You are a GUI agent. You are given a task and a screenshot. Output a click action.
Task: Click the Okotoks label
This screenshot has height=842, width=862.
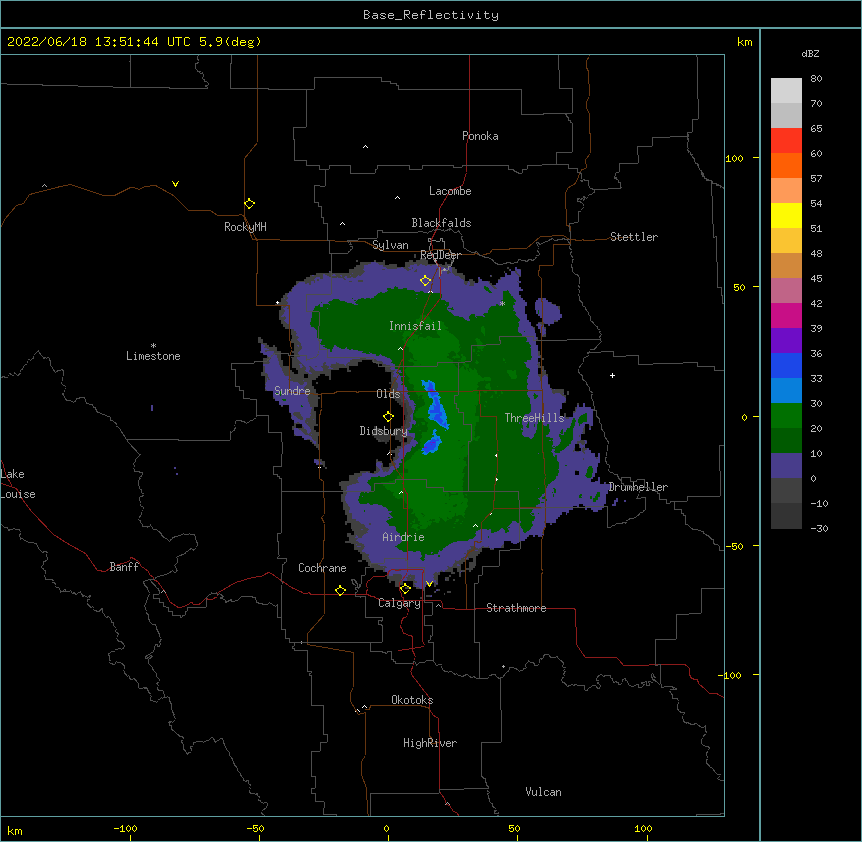tap(412, 700)
